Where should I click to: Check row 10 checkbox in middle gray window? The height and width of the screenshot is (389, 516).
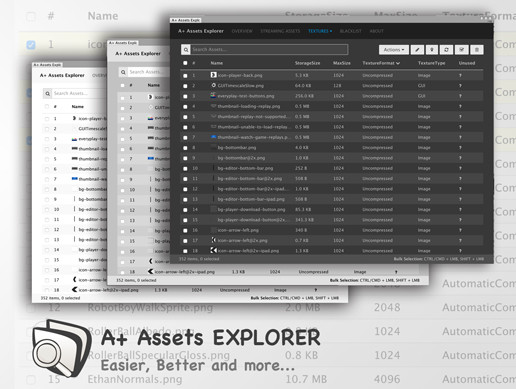122,190
